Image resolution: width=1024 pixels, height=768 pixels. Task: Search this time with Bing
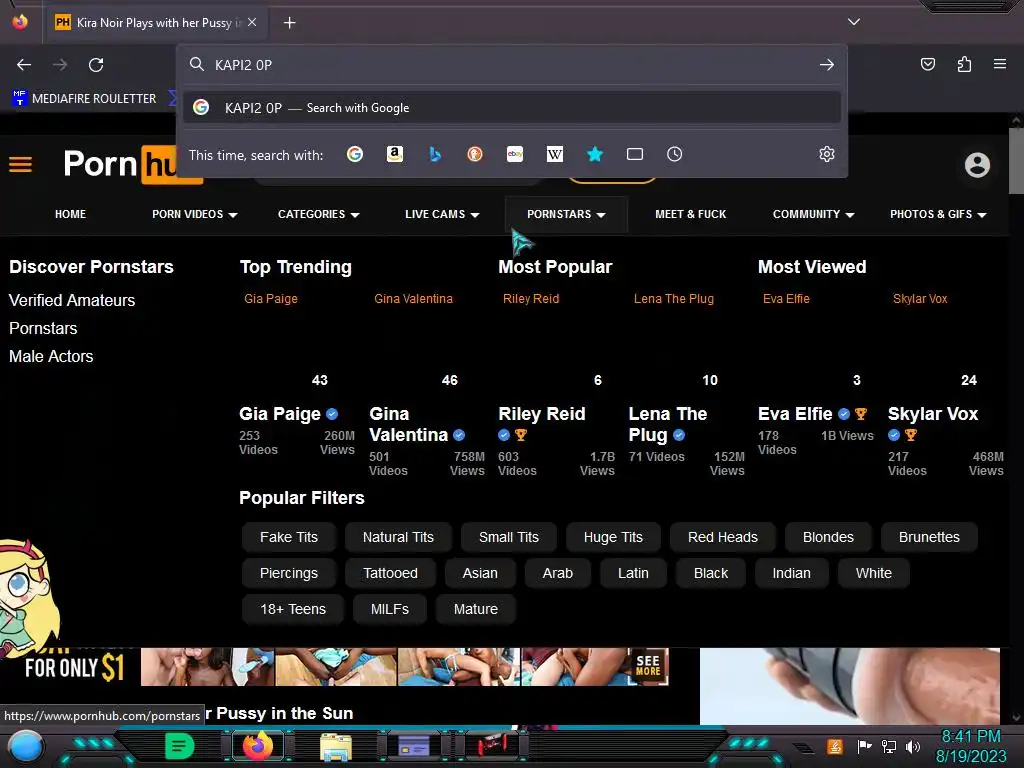pos(435,154)
